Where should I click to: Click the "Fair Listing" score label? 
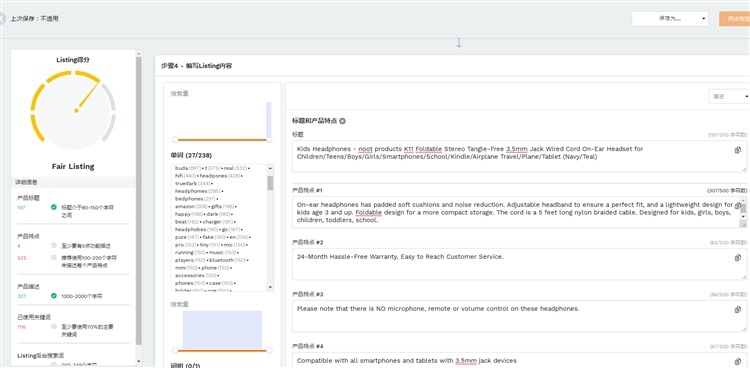[73, 167]
